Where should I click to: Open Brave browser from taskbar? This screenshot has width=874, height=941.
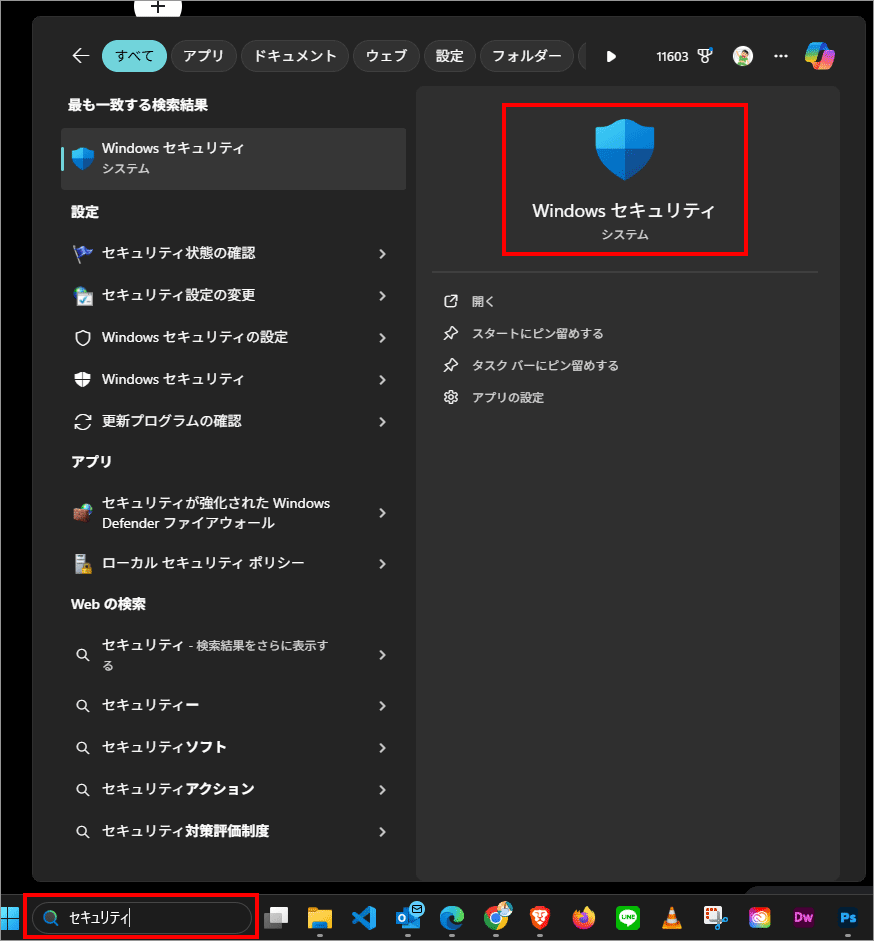(x=539, y=918)
